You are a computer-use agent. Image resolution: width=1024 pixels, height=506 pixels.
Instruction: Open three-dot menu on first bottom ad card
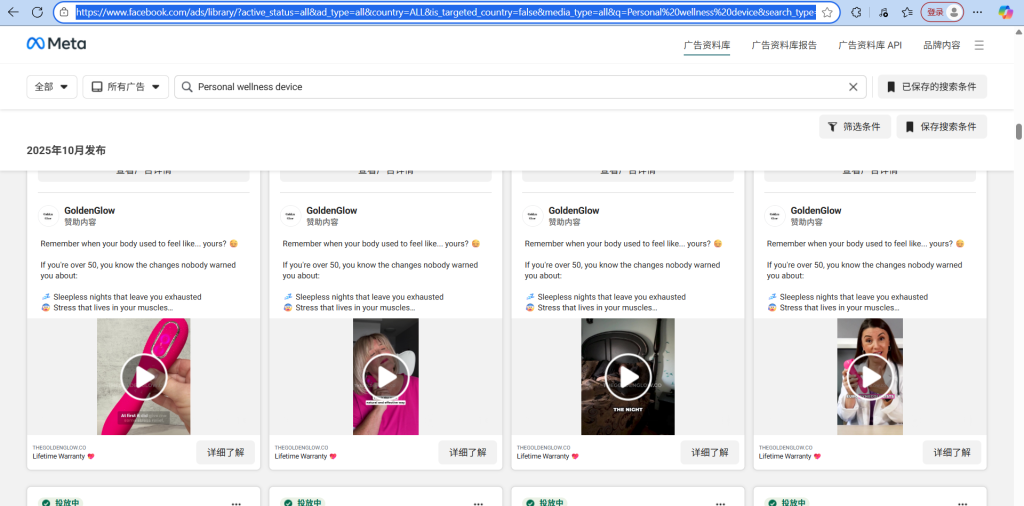pyautogui.click(x=236, y=502)
